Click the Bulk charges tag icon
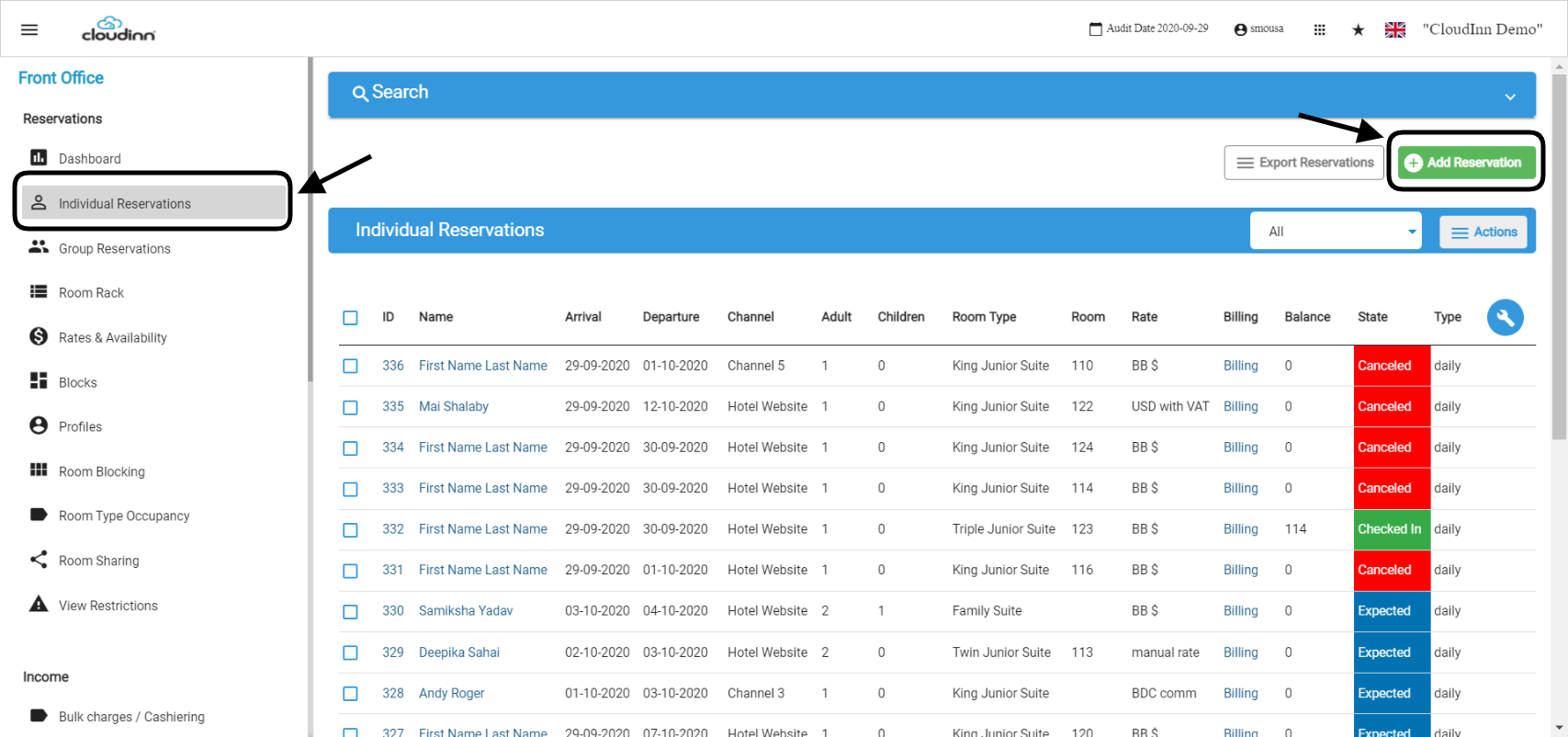1568x737 pixels. point(39,715)
